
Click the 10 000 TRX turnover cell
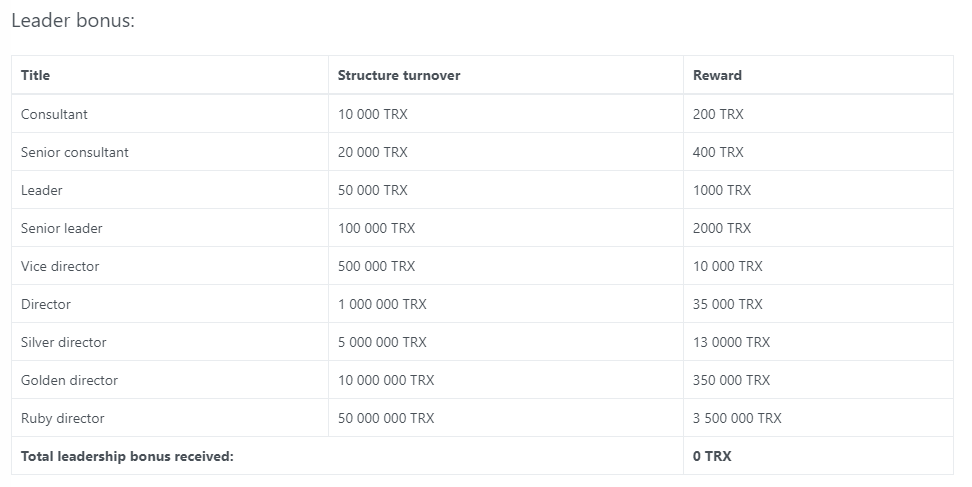(x=372, y=114)
